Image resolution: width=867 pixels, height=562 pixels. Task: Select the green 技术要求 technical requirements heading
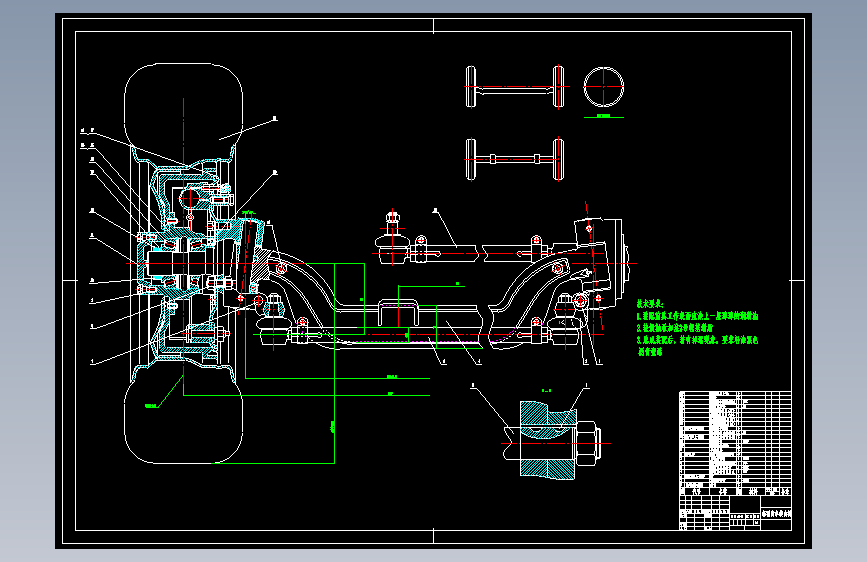point(650,304)
